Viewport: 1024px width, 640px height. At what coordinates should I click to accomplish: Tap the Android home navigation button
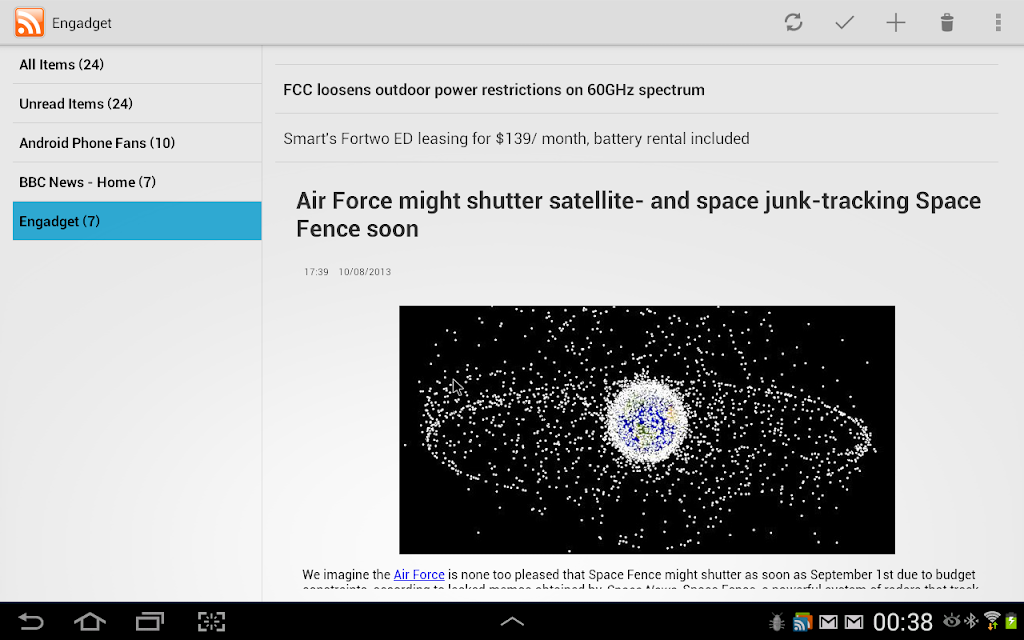coord(90,621)
